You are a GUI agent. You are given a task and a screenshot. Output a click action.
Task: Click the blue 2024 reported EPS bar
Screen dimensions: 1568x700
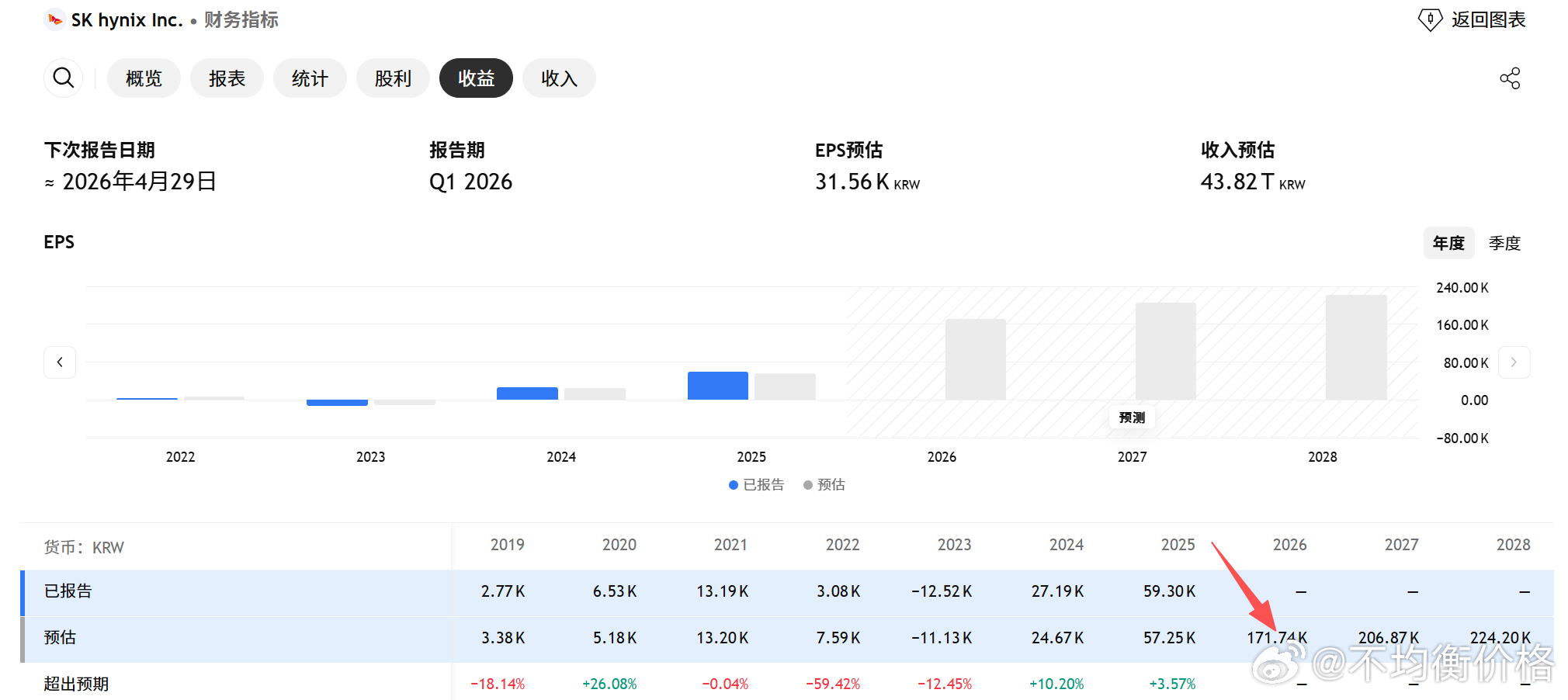[527, 393]
